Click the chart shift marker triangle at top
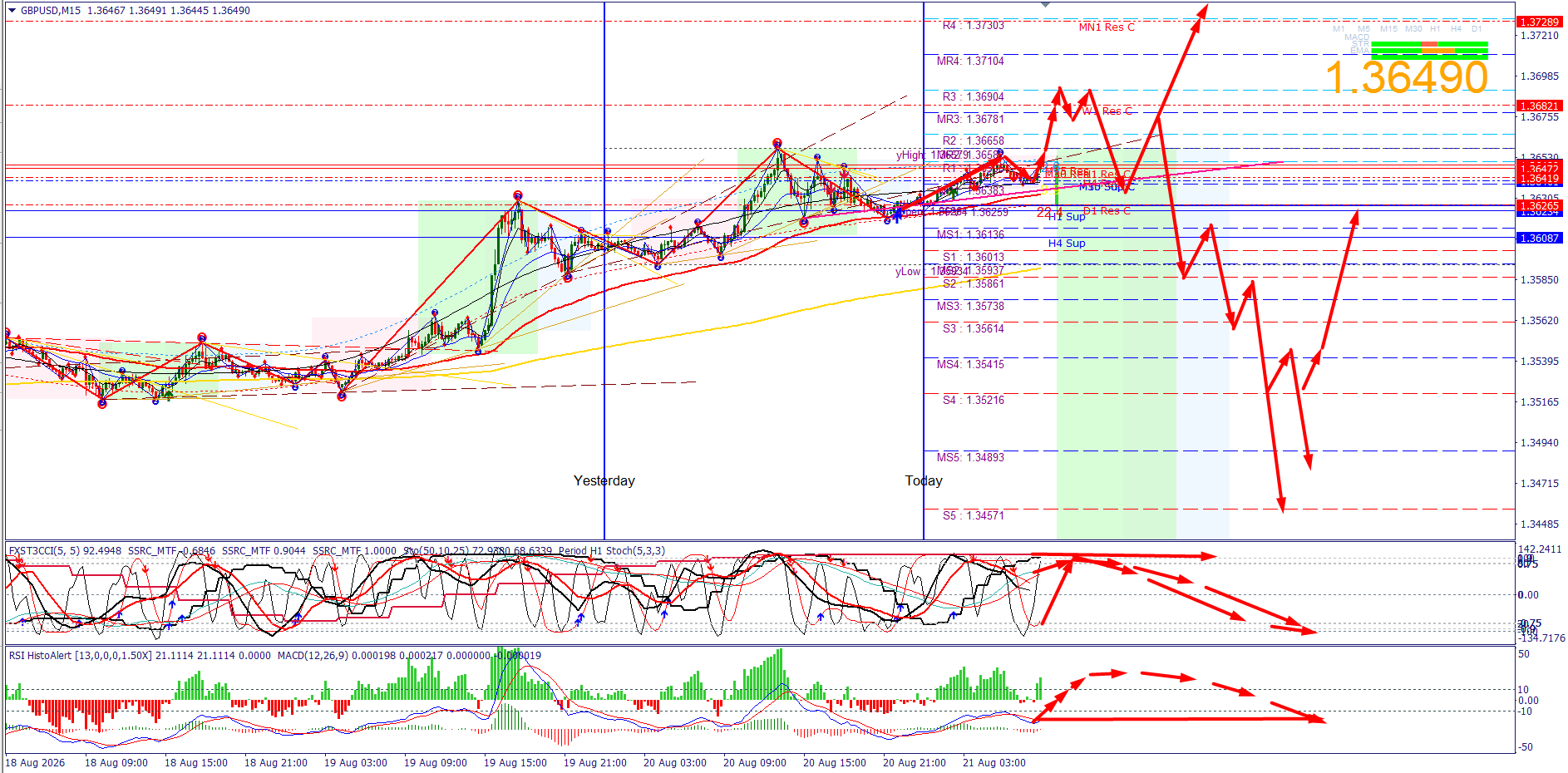This screenshot has height=773, width=1568. (1045, 5)
